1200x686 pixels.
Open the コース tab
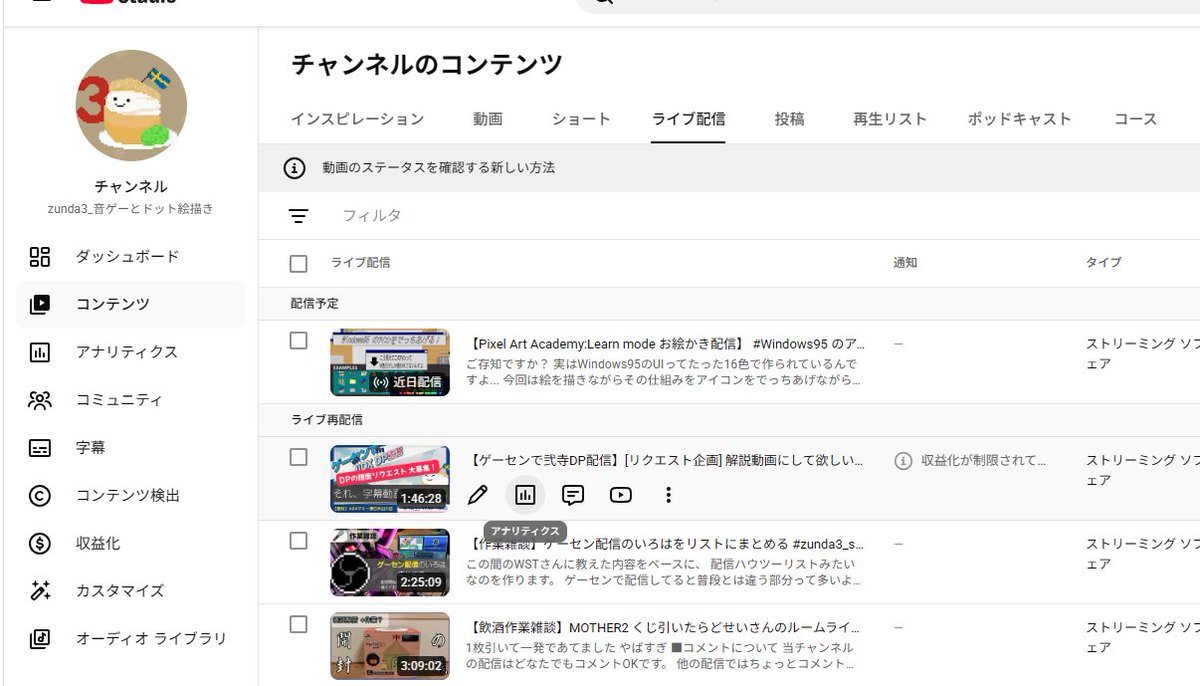[1136, 119]
